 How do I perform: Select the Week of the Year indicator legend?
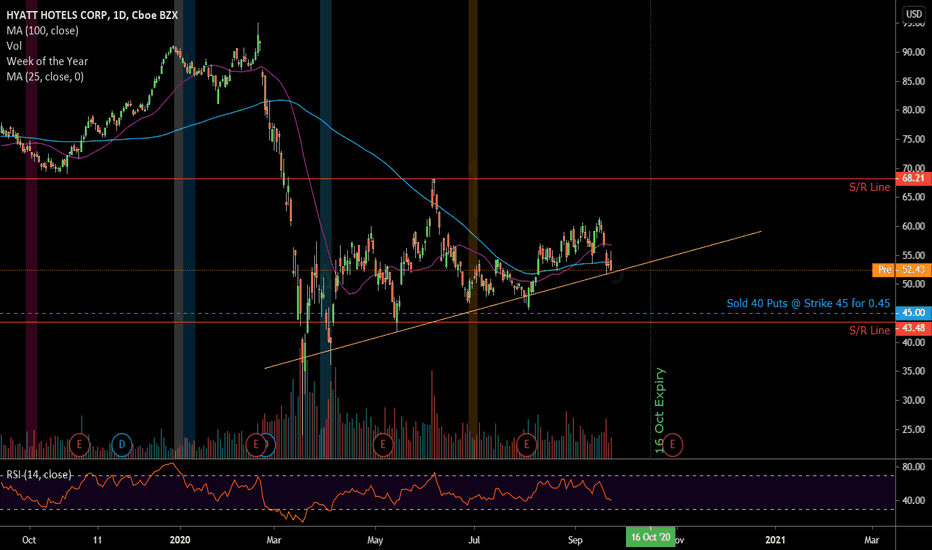[47, 61]
